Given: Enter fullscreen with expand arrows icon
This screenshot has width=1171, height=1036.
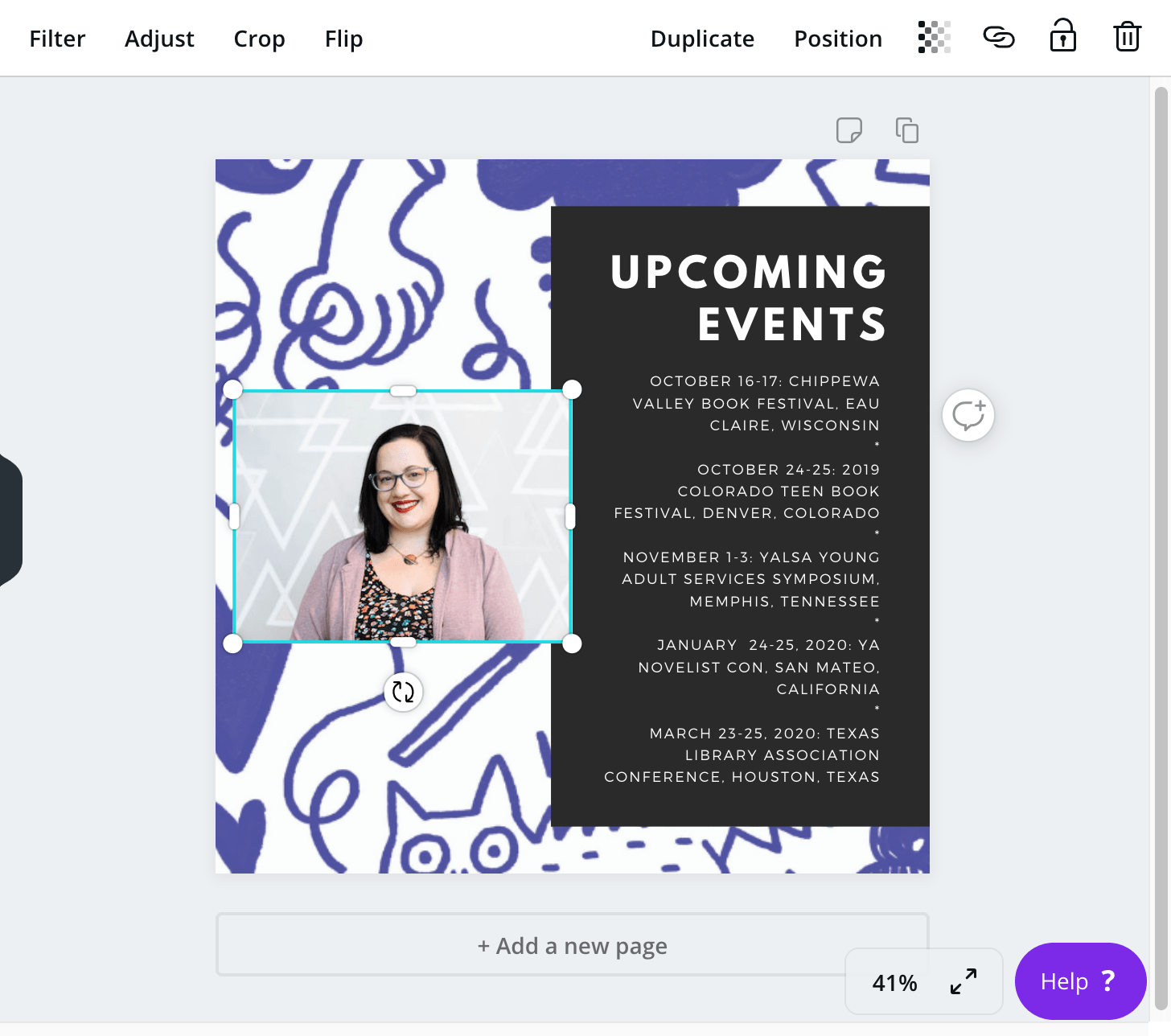Looking at the screenshot, I should [964, 981].
